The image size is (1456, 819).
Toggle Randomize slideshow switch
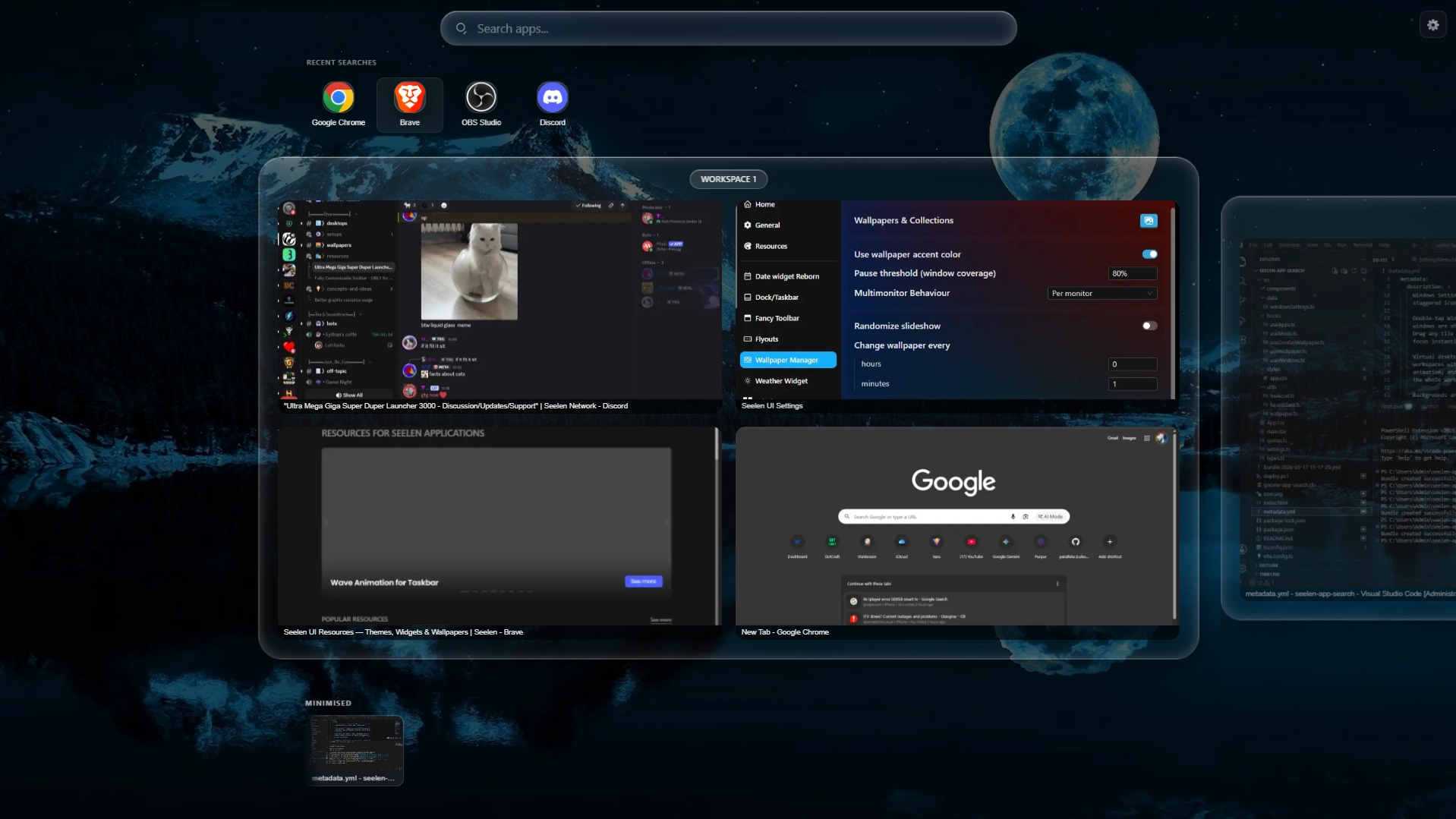point(1149,326)
